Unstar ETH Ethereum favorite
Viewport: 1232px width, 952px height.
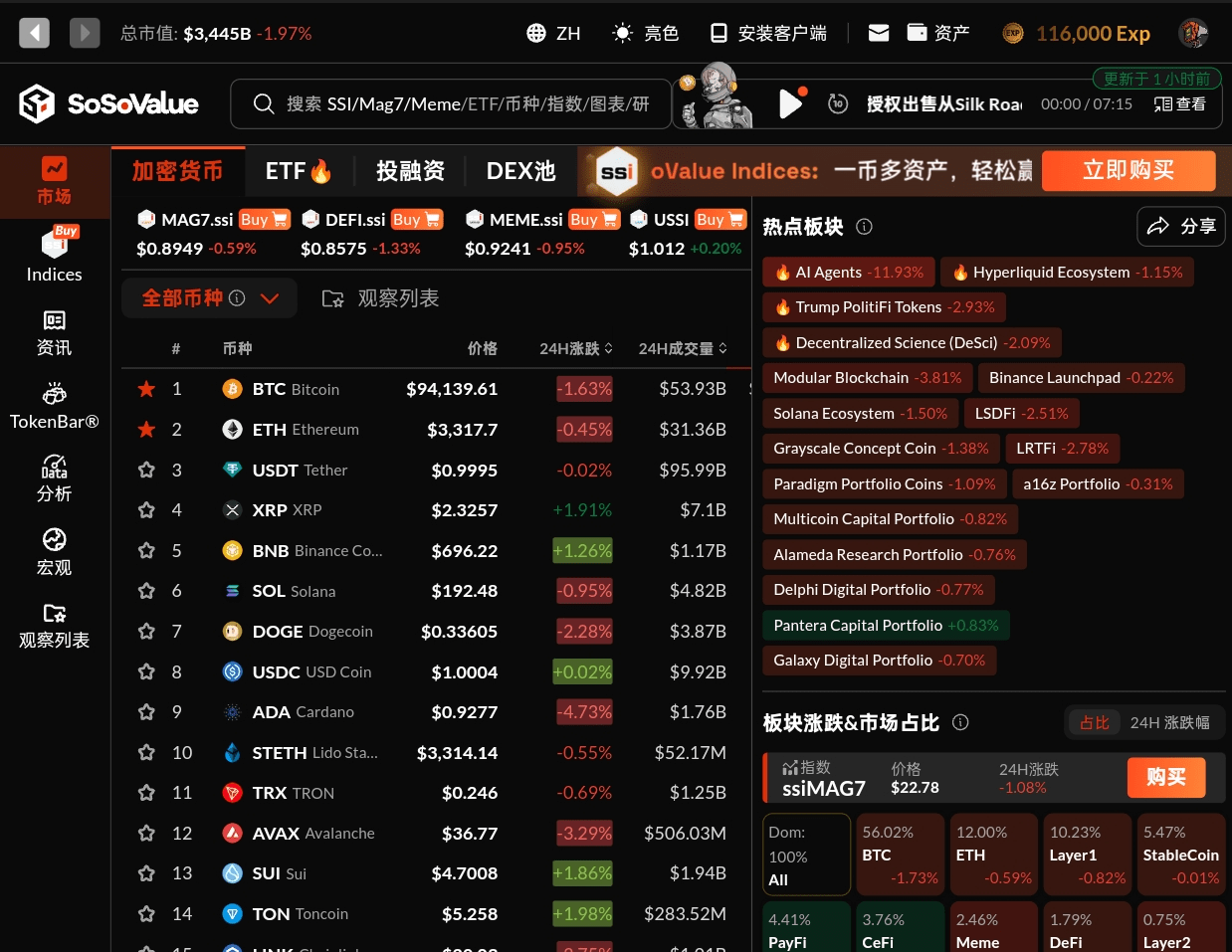[x=146, y=430]
